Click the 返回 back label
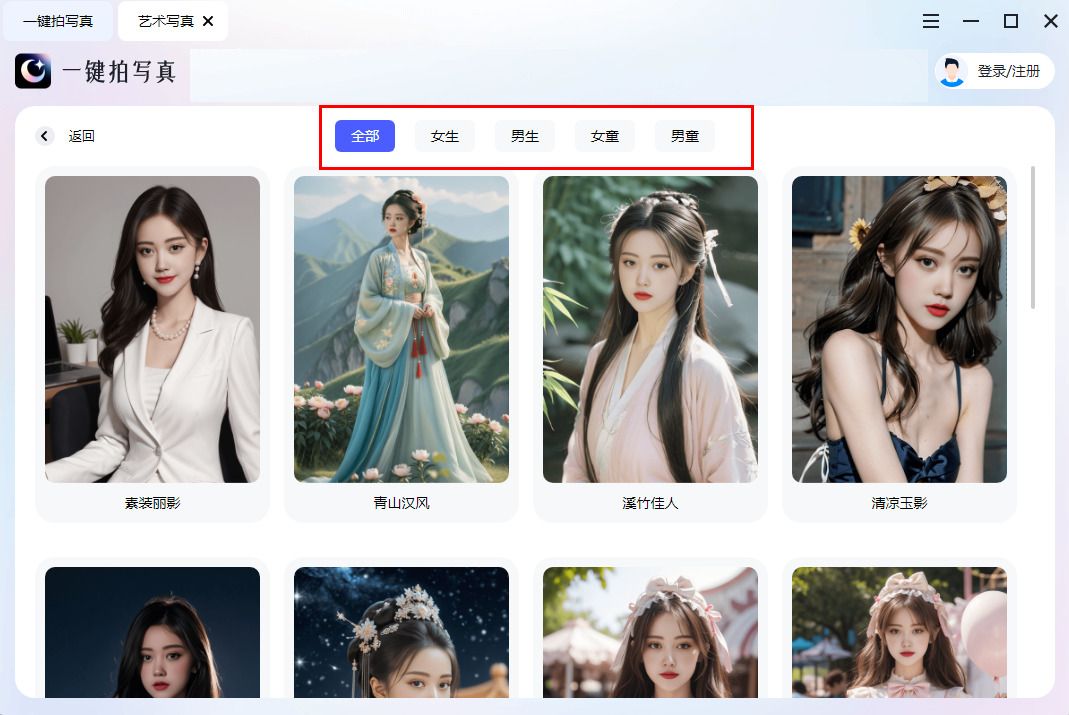The image size is (1069, 715). tap(81, 136)
